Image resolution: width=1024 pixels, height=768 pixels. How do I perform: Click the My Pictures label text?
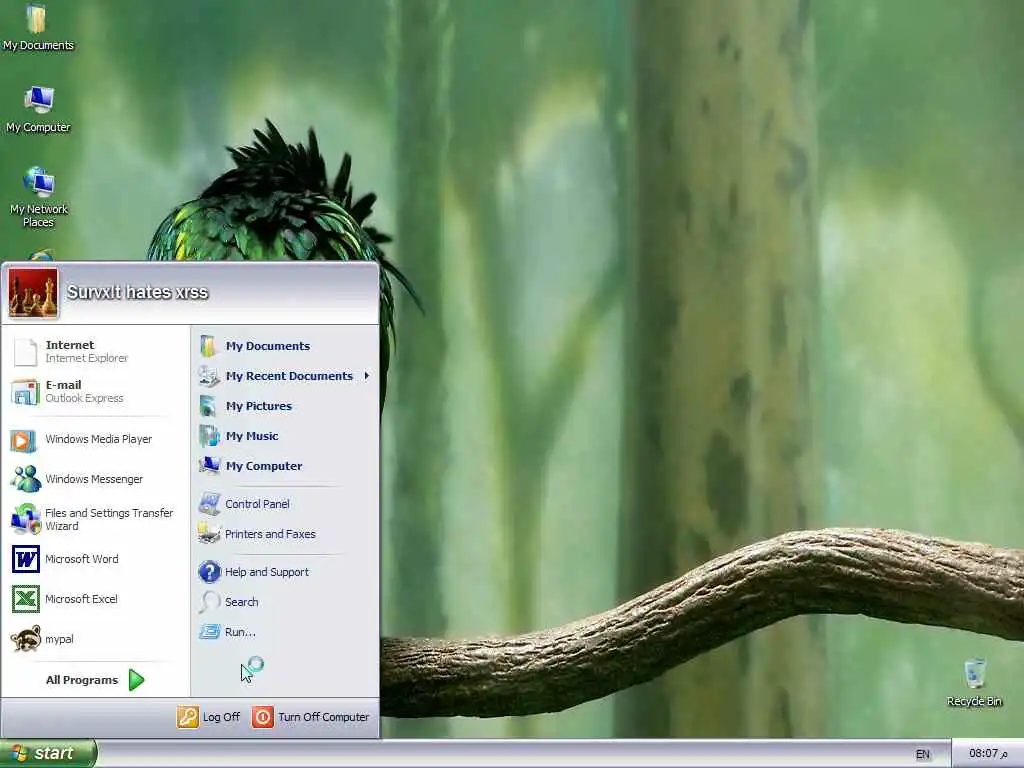259,406
